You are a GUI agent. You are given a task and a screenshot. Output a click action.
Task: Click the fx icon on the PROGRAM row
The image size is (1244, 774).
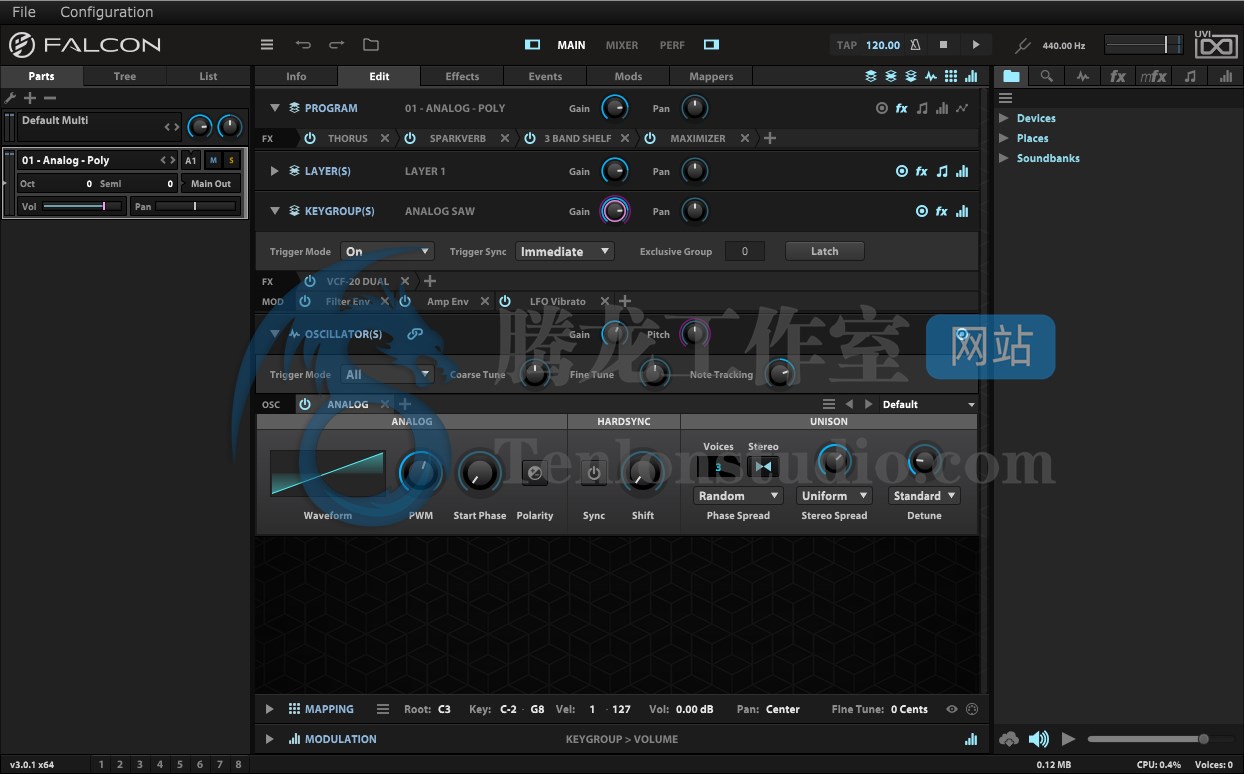click(902, 108)
